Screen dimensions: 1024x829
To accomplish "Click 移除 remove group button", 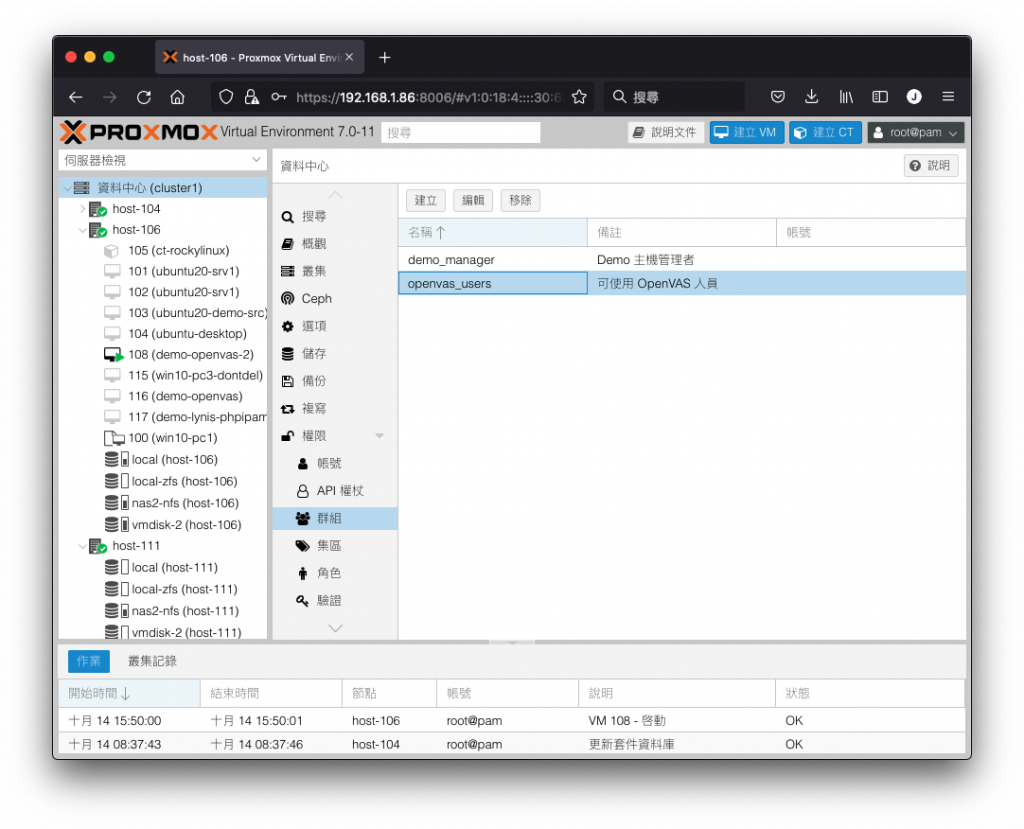I will (x=520, y=200).
